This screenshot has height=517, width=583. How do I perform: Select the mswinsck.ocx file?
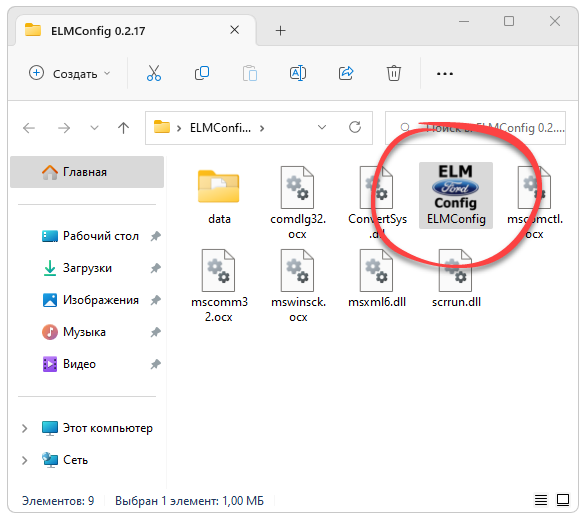[298, 286]
